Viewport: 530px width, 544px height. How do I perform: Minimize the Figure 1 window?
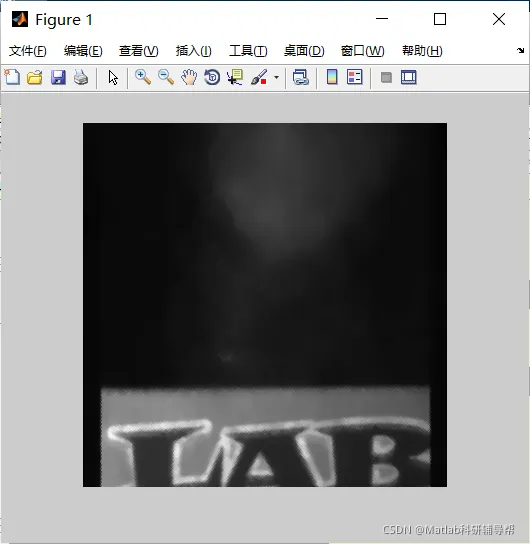tap(382, 19)
